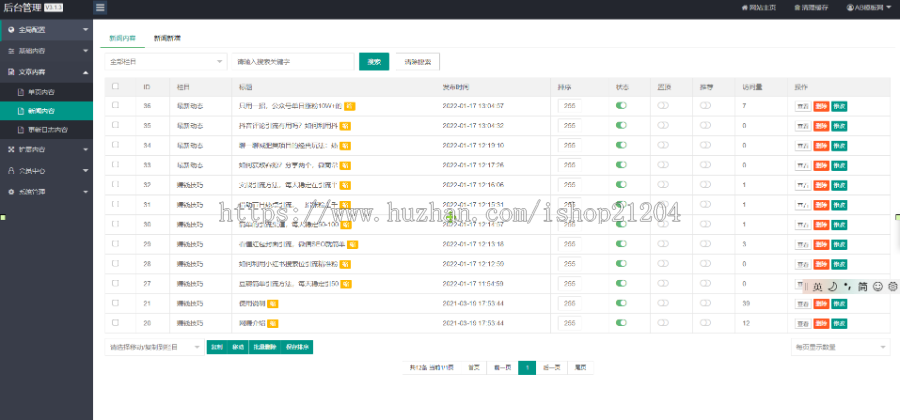Click the extended content sidebar icon
Screen dimensions: 900x420
tap(11, 149)
